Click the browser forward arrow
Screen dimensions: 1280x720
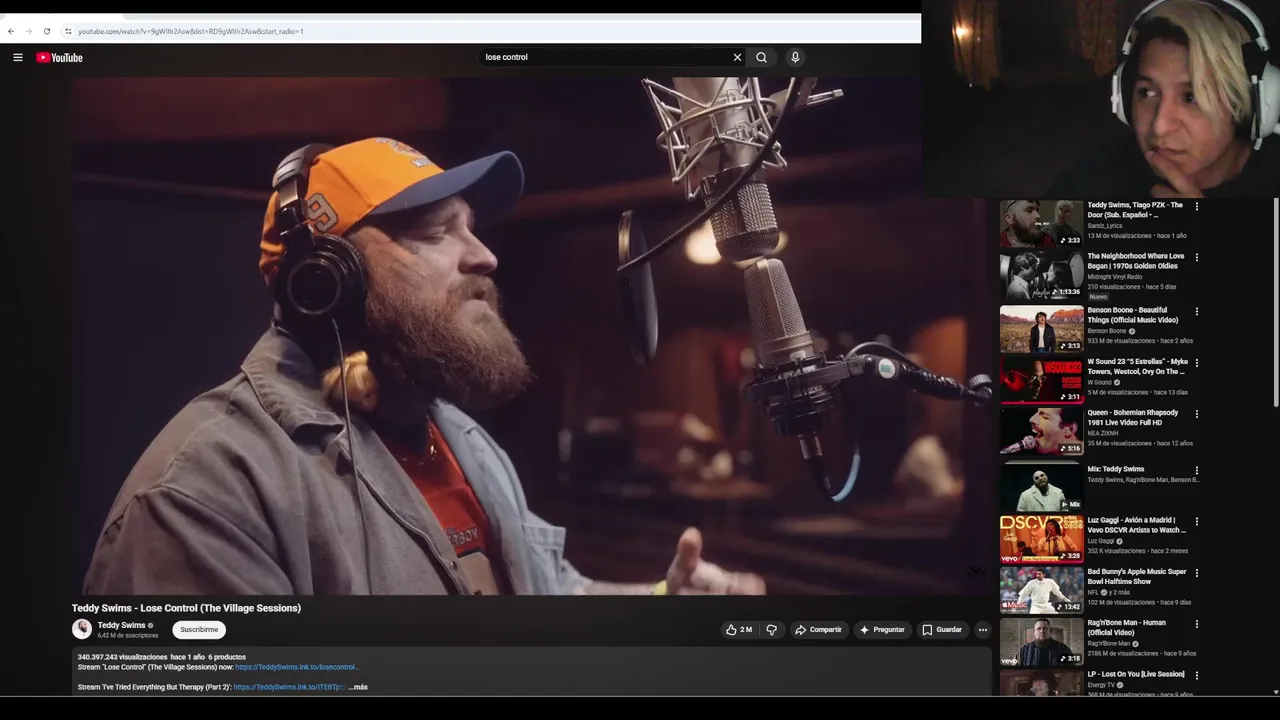tap(28, 31)
